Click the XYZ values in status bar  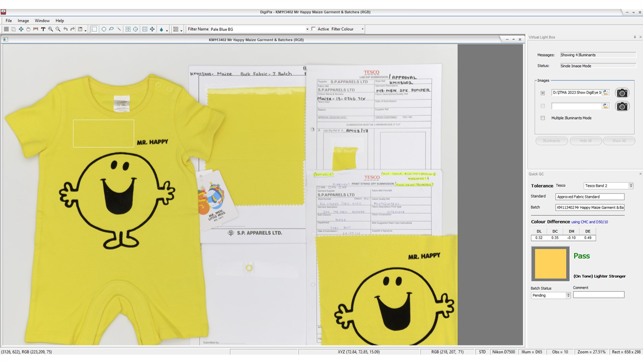tap(358, 352)
